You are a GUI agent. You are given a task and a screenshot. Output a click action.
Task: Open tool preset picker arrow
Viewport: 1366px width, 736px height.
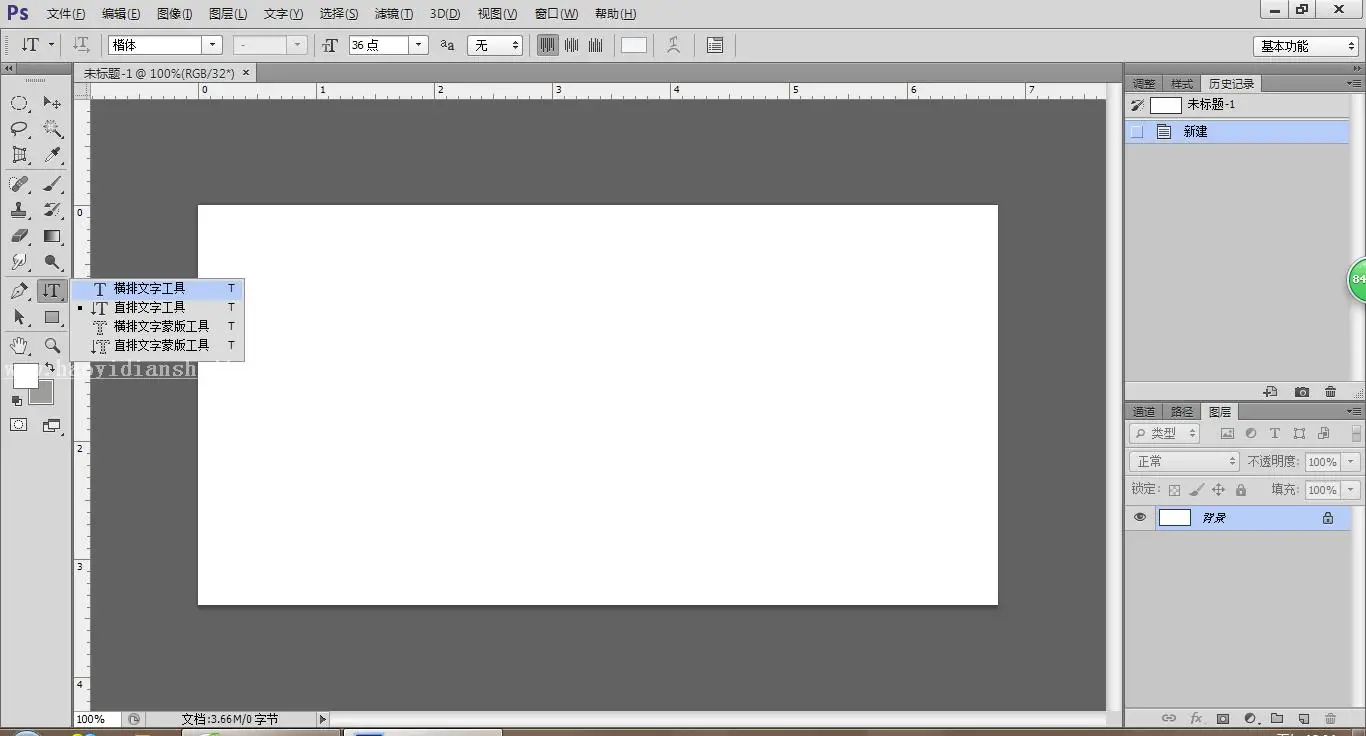click(x=51, y=45)
